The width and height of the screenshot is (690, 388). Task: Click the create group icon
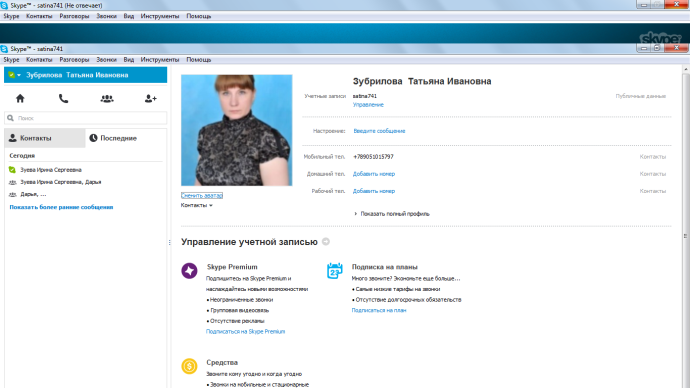point(107,99)
